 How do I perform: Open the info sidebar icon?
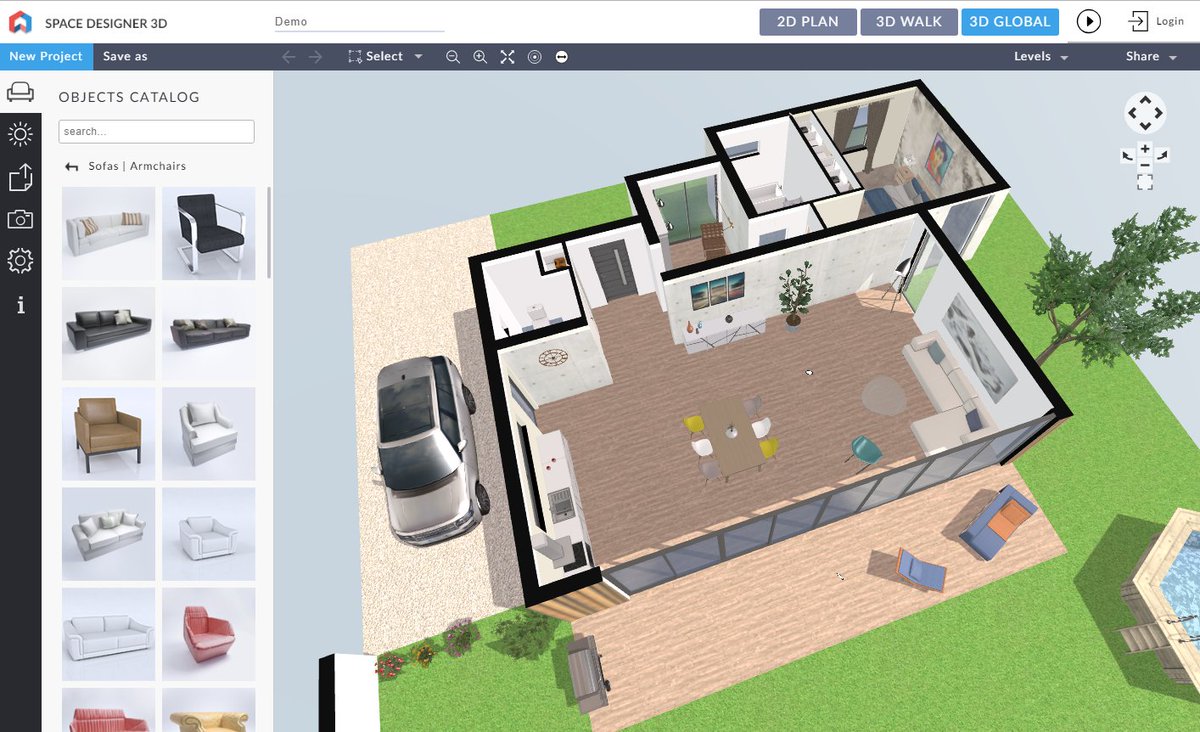[21, 305]
